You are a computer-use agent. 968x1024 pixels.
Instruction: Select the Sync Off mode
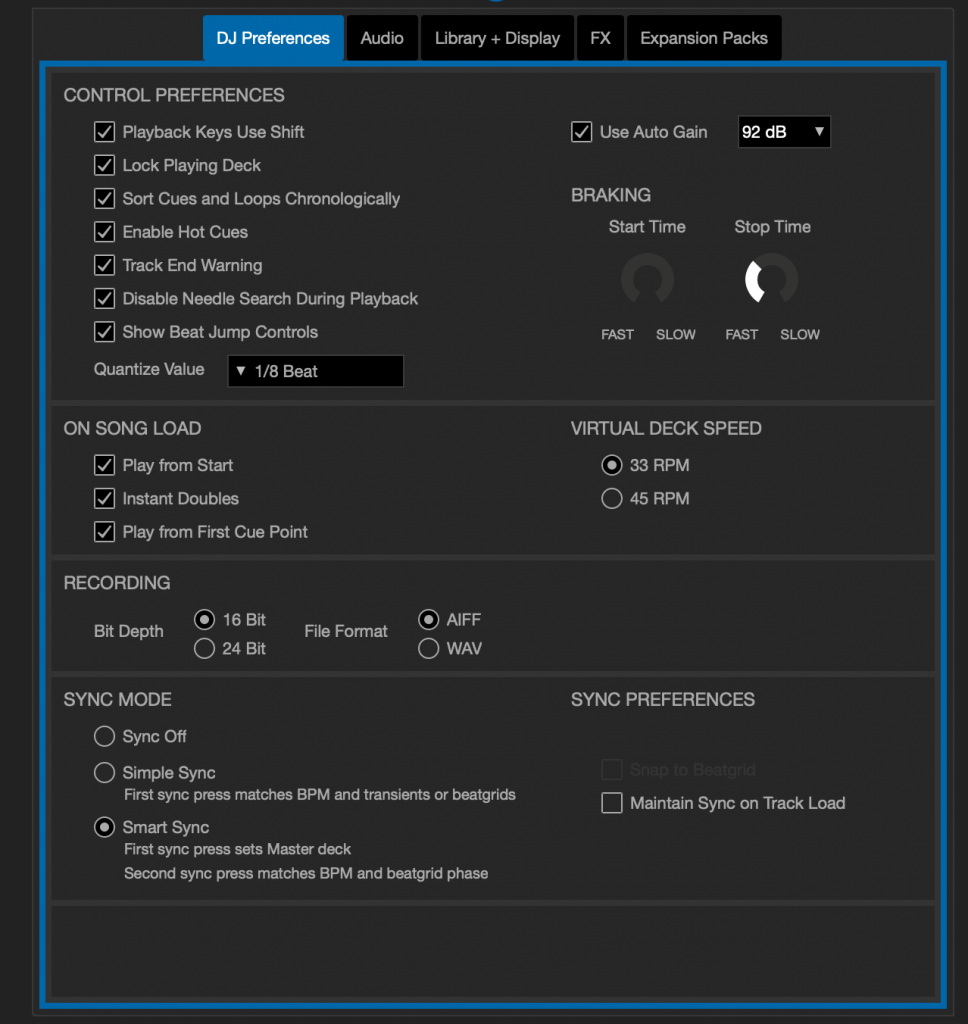tap(104, 736)
